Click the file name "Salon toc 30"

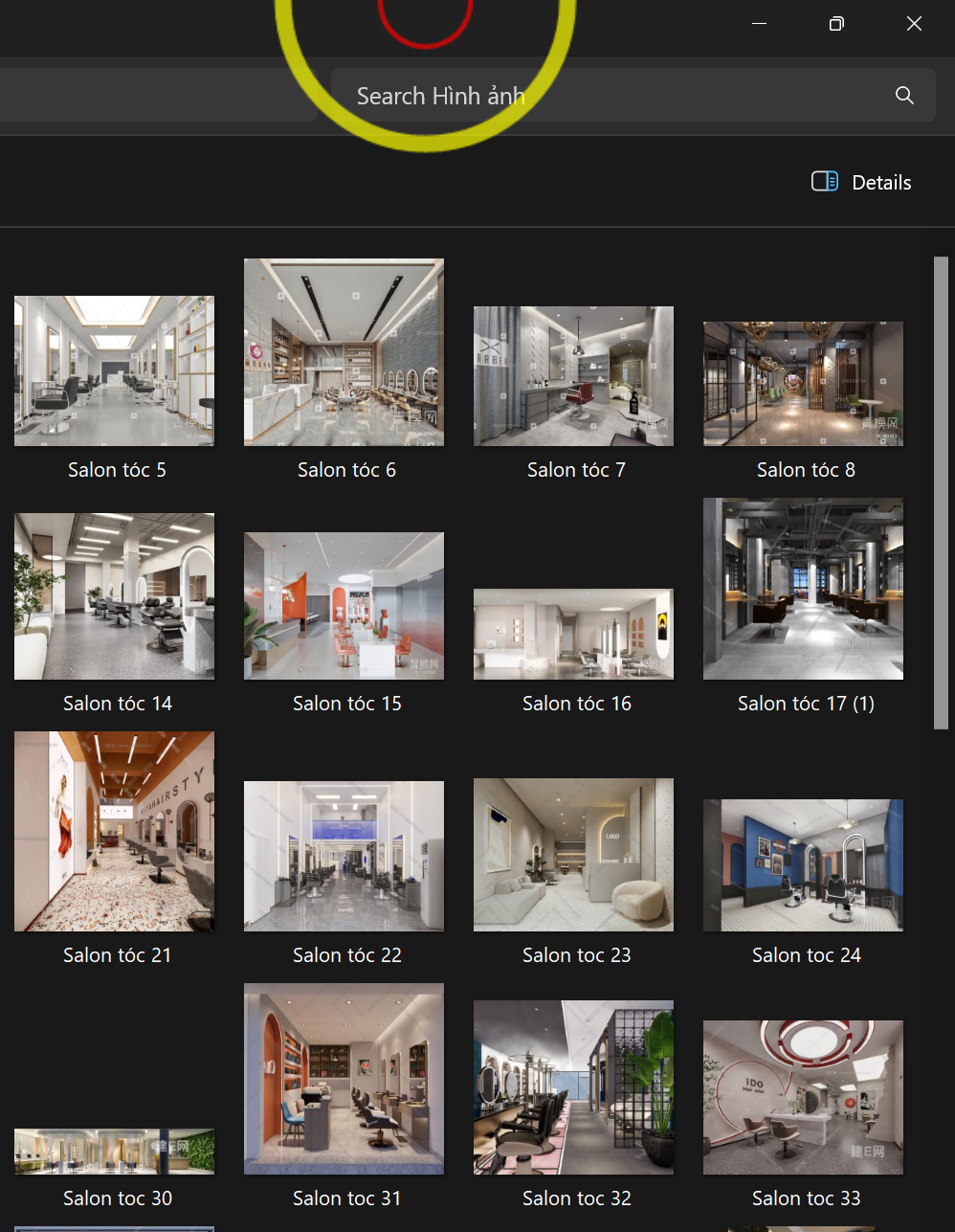pos(118,1198)
